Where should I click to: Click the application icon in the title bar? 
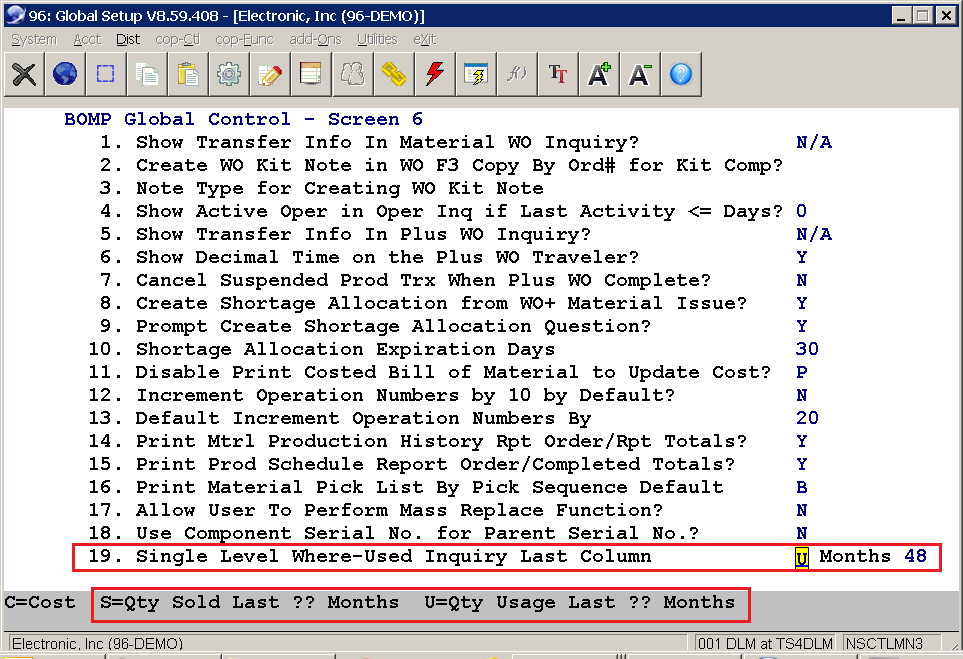coord(15,15)
